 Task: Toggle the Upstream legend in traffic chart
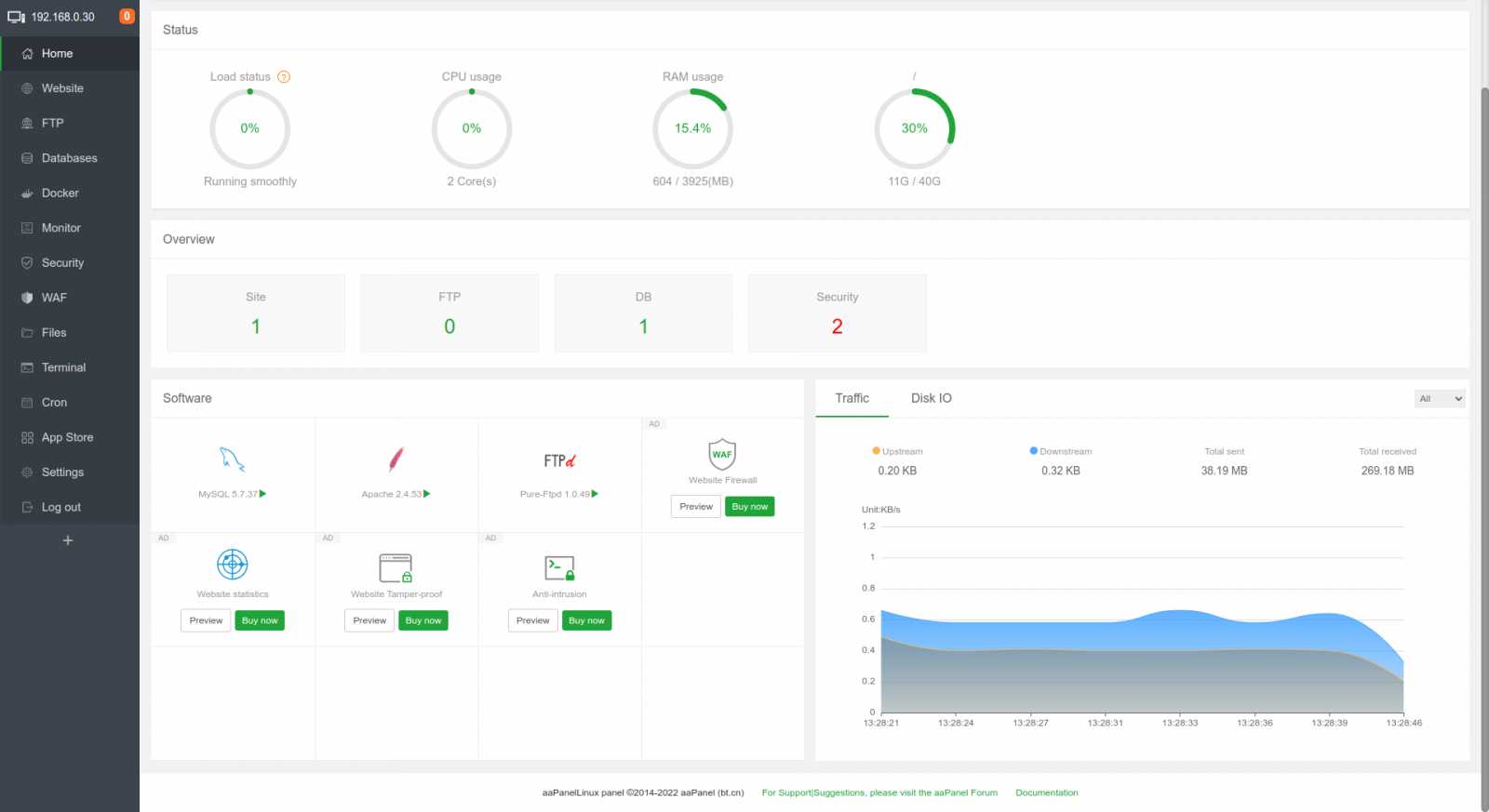(x=897, y=451)
